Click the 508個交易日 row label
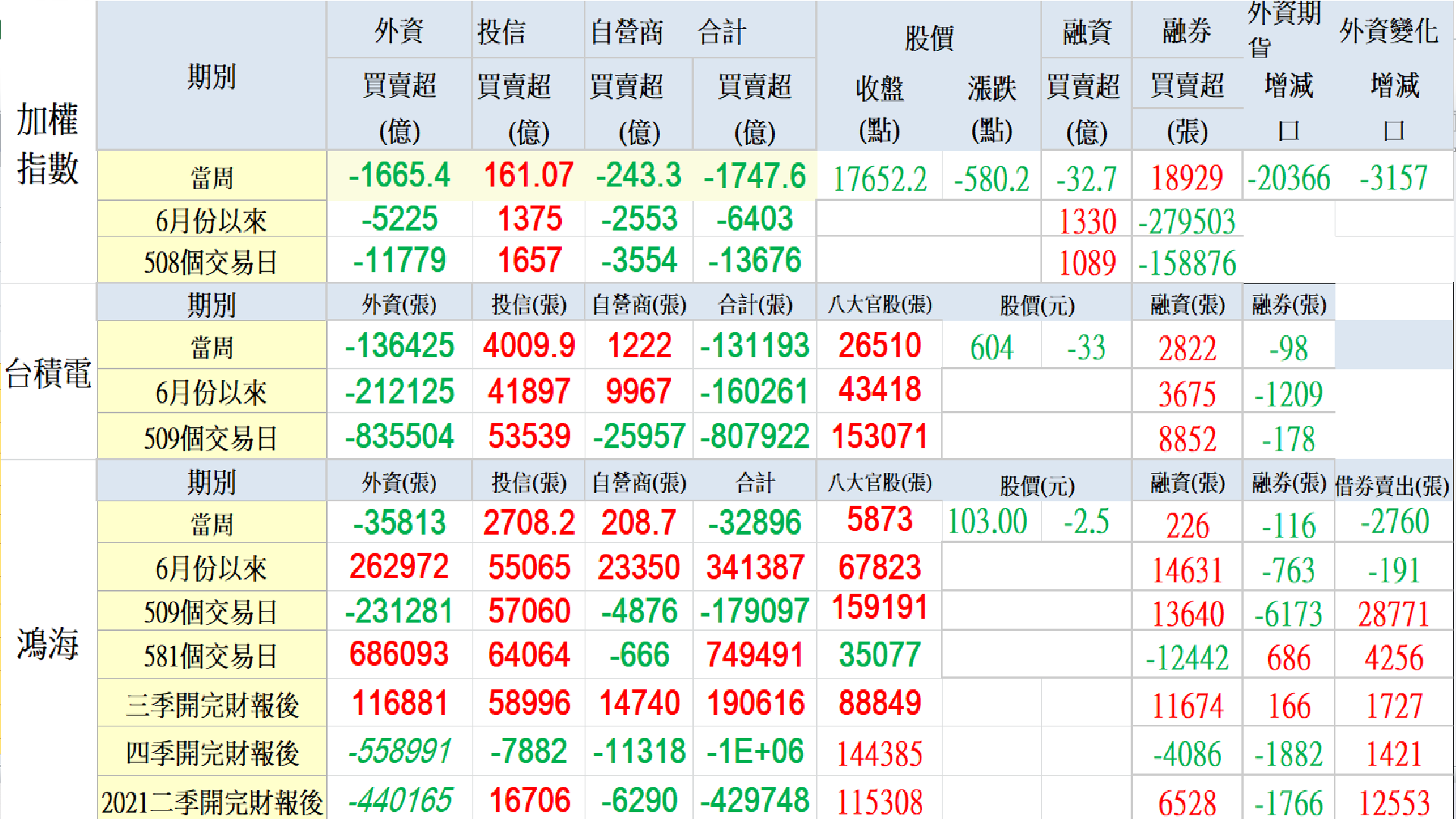This screenshot has width=1456, height=819. click(x=211, y=262)
